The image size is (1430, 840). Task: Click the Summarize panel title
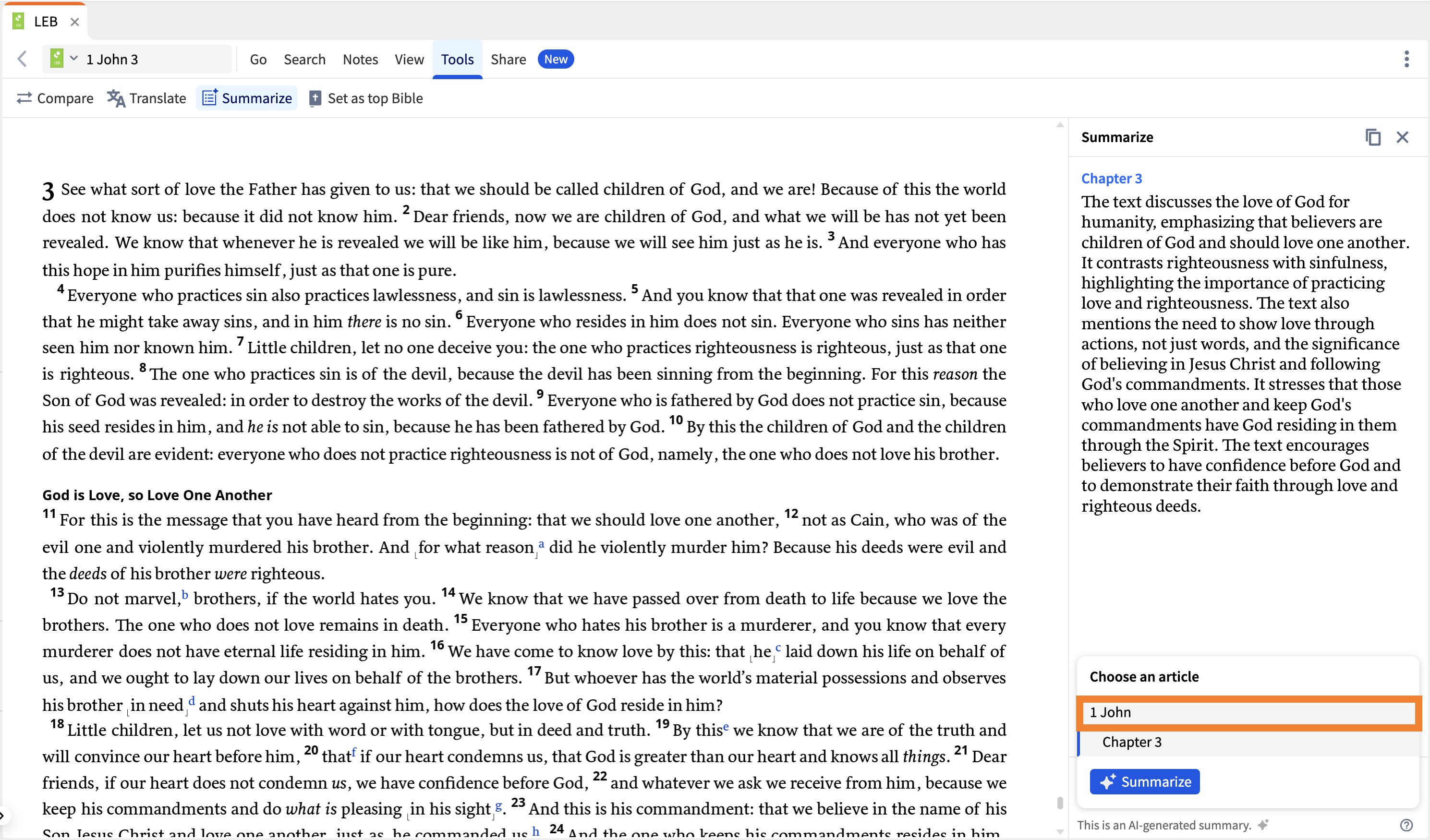click(x=1117, y=137)
